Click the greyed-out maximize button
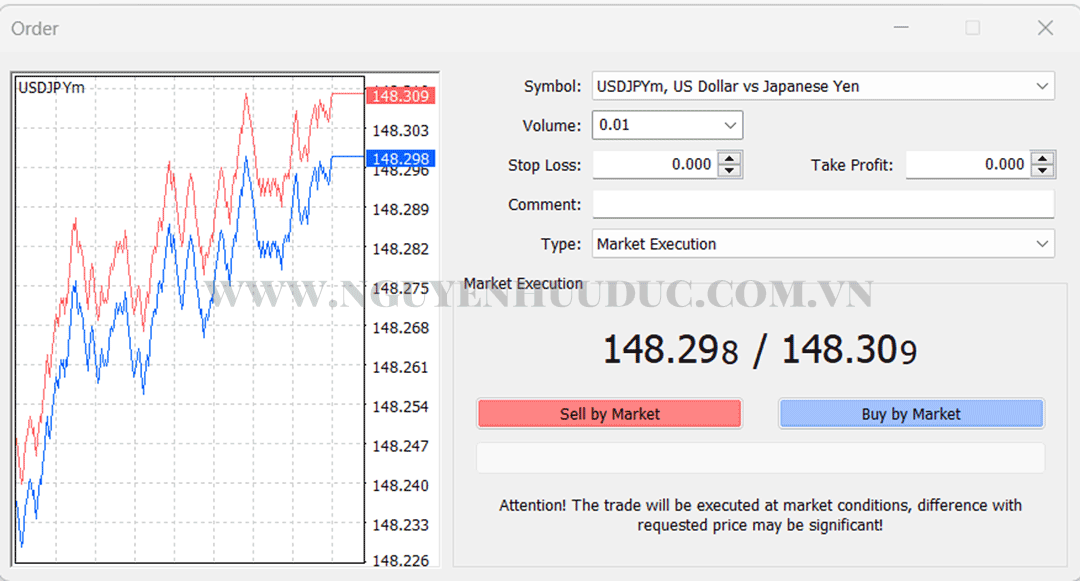Screen dimensions: 1080x581 973,28
